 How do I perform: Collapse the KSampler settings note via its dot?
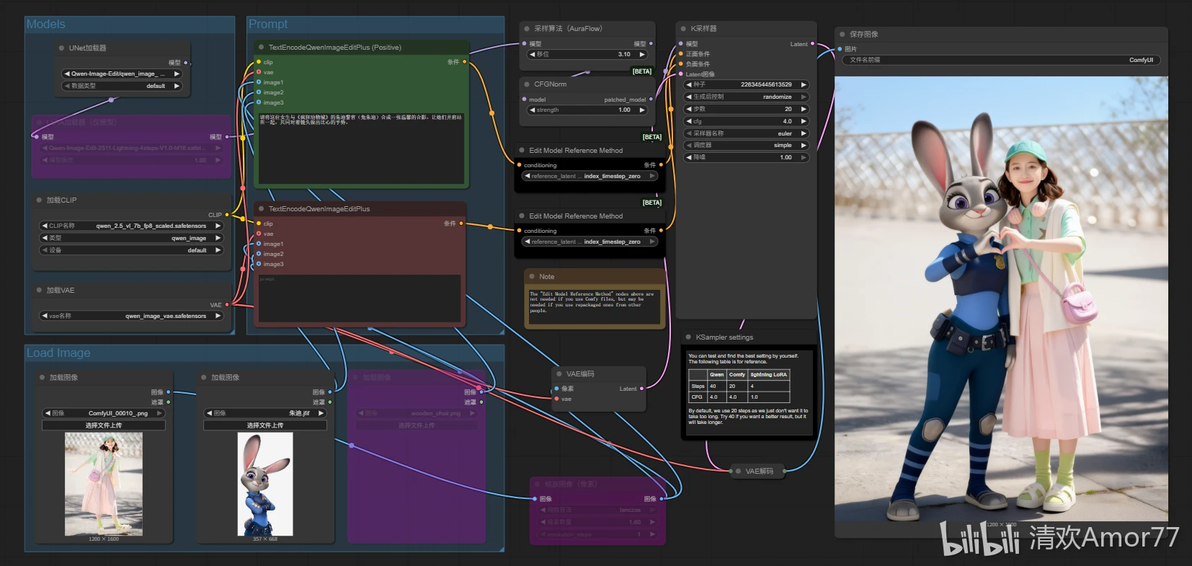(689, 337)
